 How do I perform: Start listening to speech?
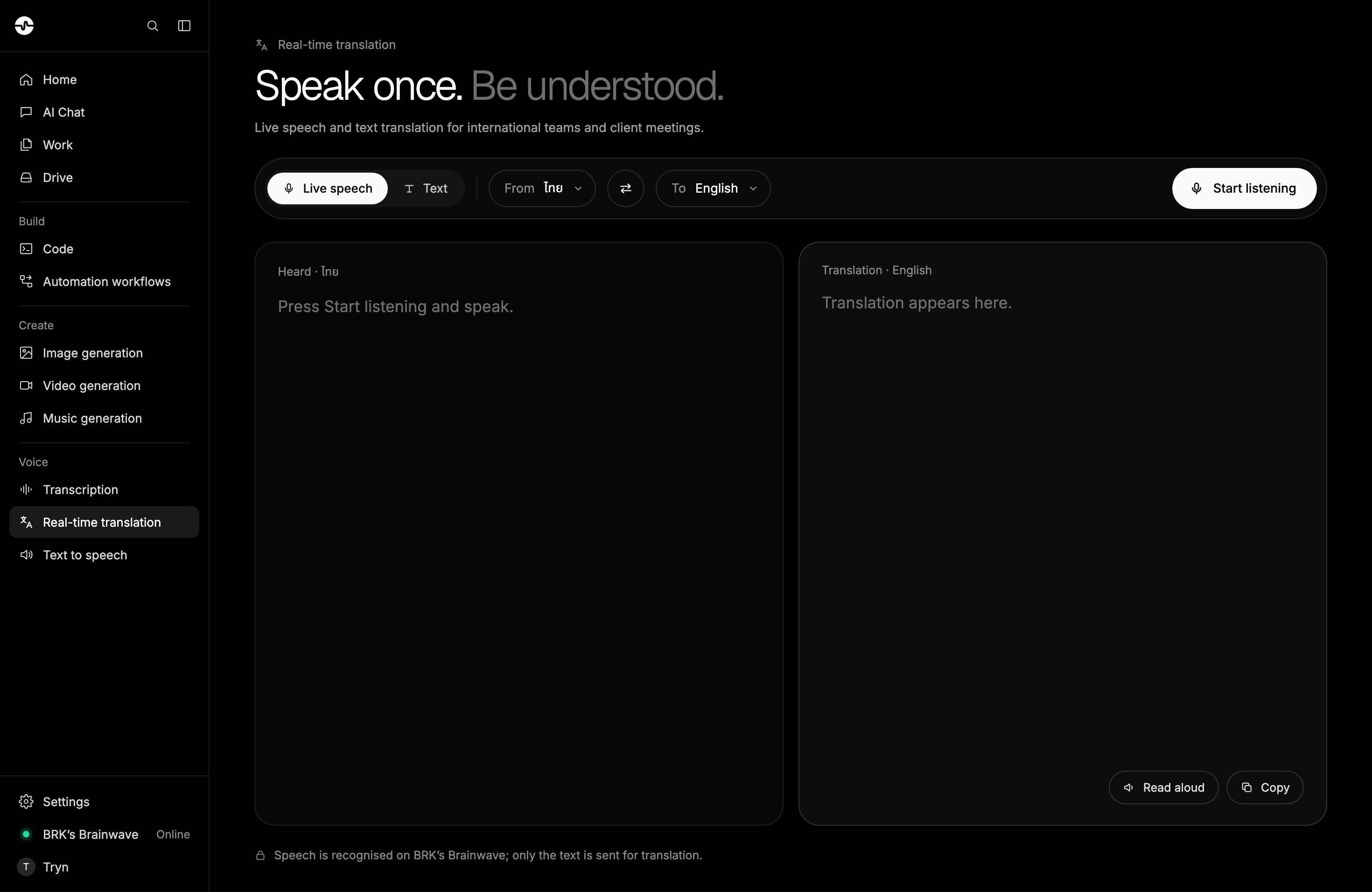pyautogui.click(x=1244, y=188)
